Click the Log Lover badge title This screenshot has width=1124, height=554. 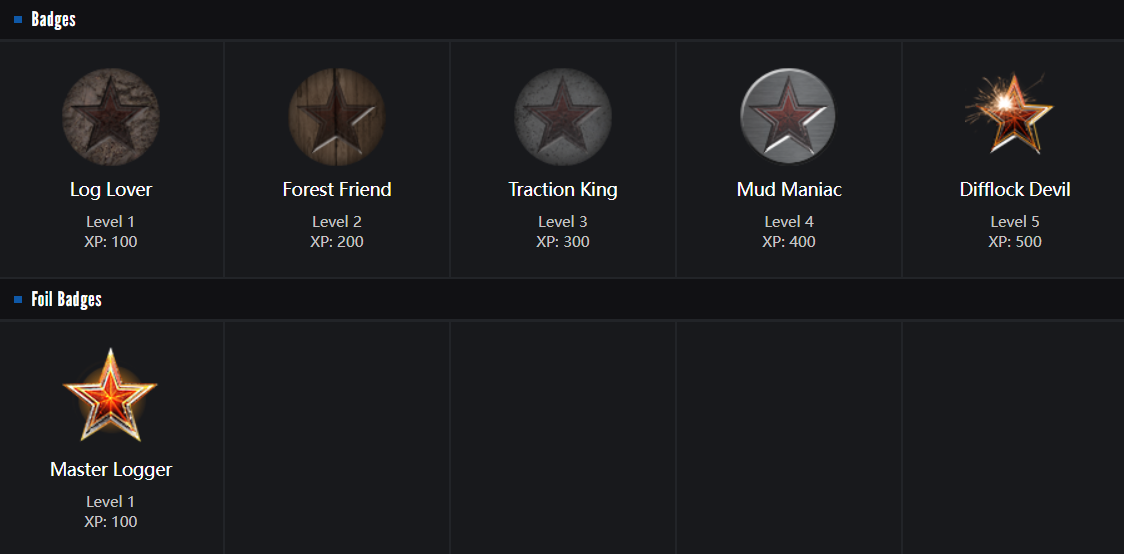click(x=111, y=189)
